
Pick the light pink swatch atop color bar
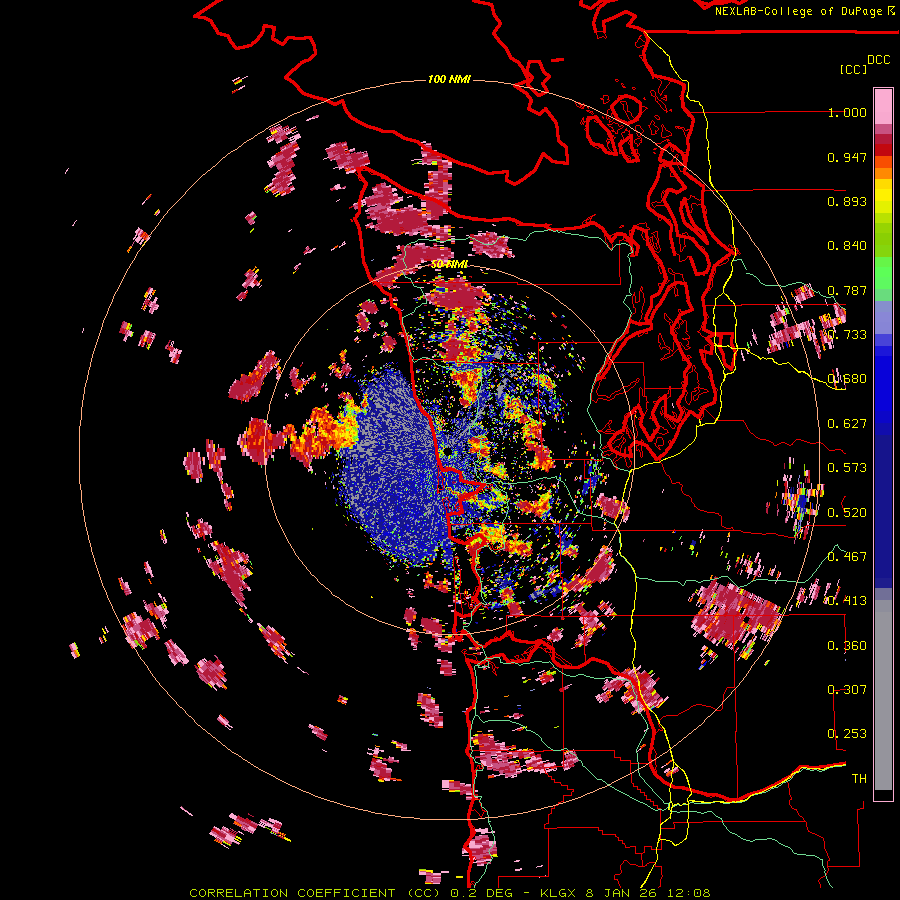click(x=883, y=107)
